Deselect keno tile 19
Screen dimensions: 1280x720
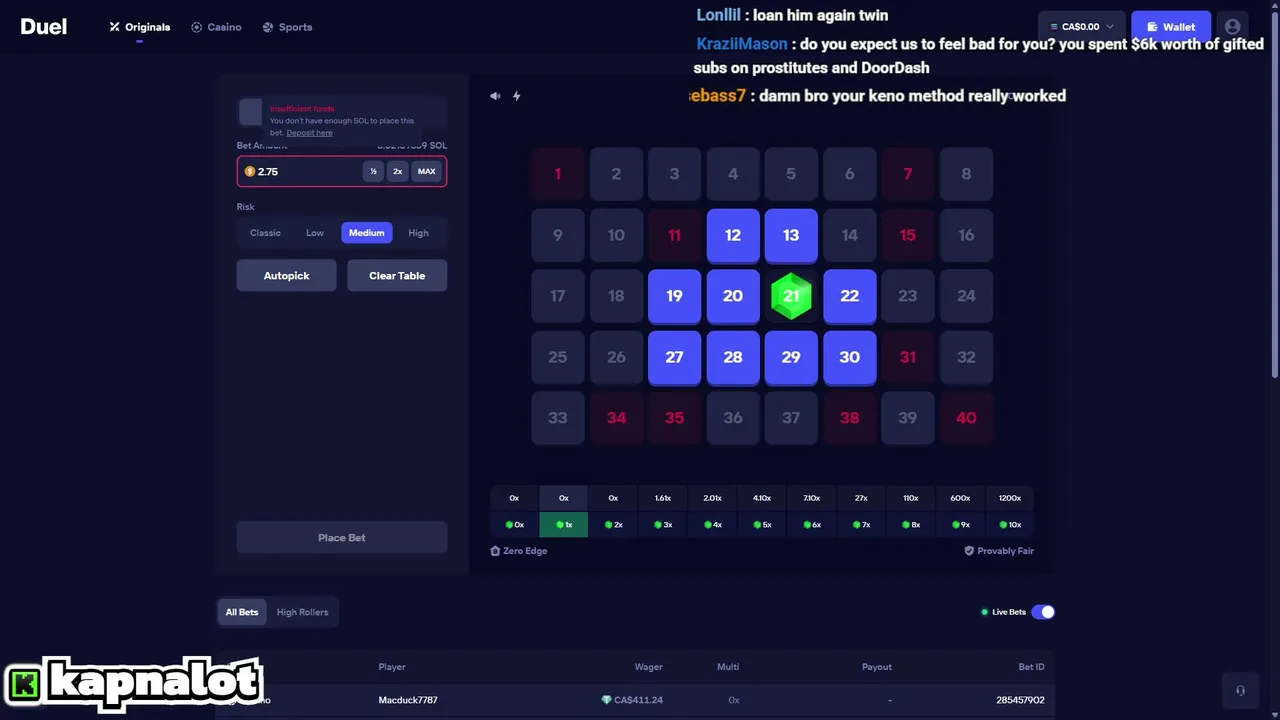(x=674, y=296)
